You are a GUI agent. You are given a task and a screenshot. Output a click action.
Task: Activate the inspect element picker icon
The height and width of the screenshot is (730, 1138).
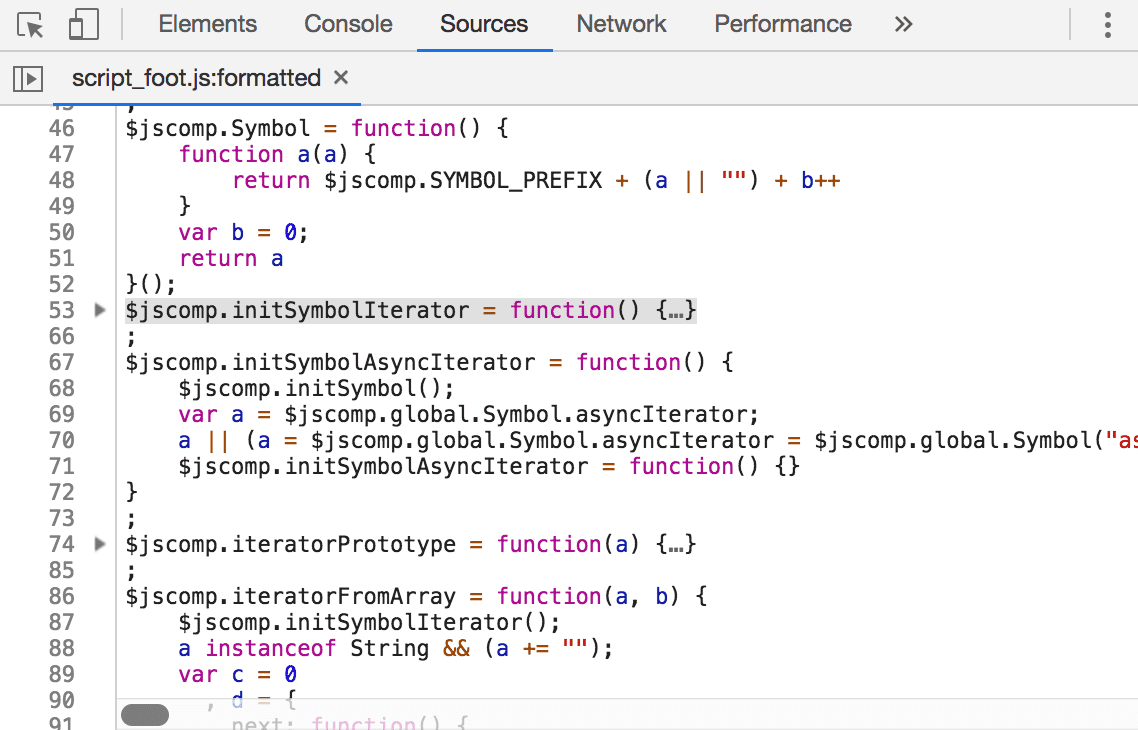32,25
